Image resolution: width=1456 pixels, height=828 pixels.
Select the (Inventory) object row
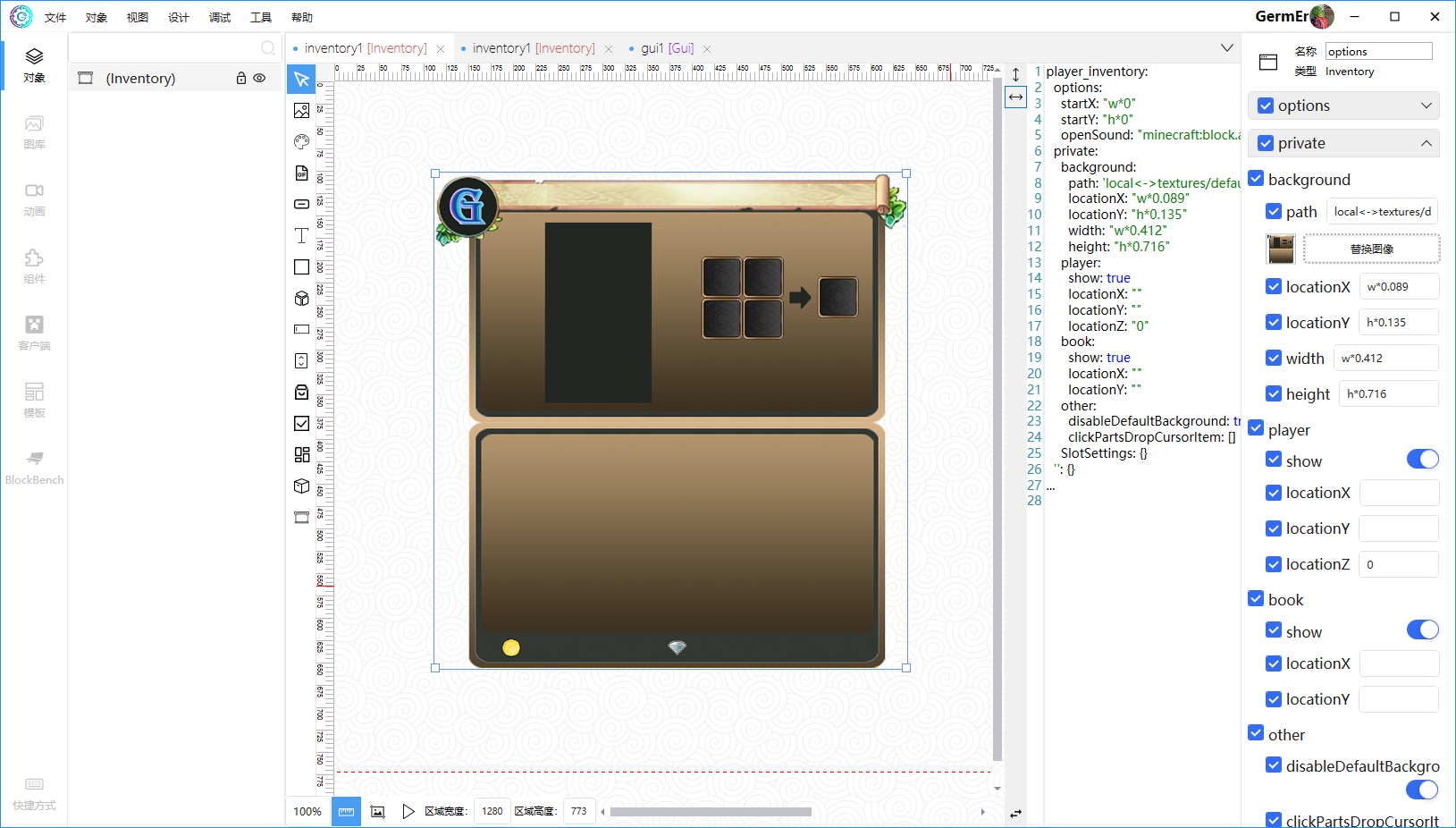pos(176,79)
